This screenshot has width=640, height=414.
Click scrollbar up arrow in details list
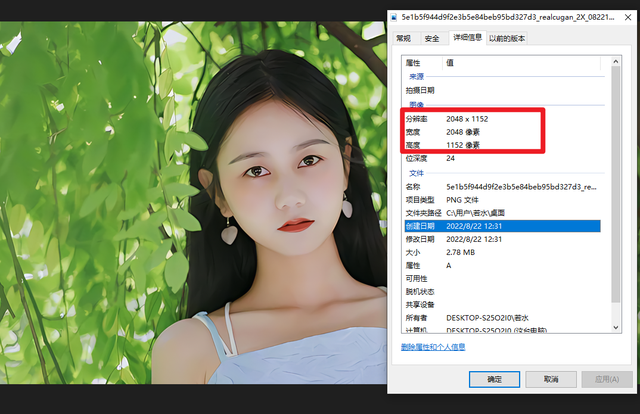[x=616, y=61]
